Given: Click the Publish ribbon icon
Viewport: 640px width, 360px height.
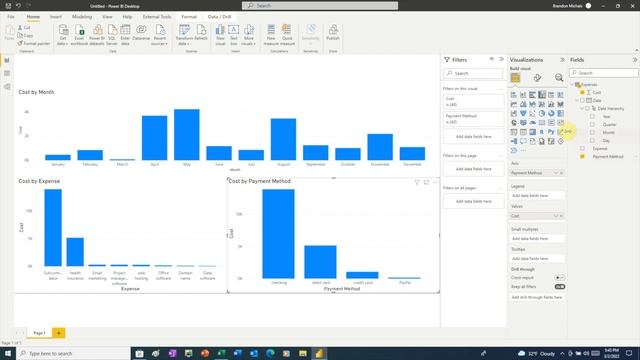Looking at the screenshot, I should tap(333, 33).
